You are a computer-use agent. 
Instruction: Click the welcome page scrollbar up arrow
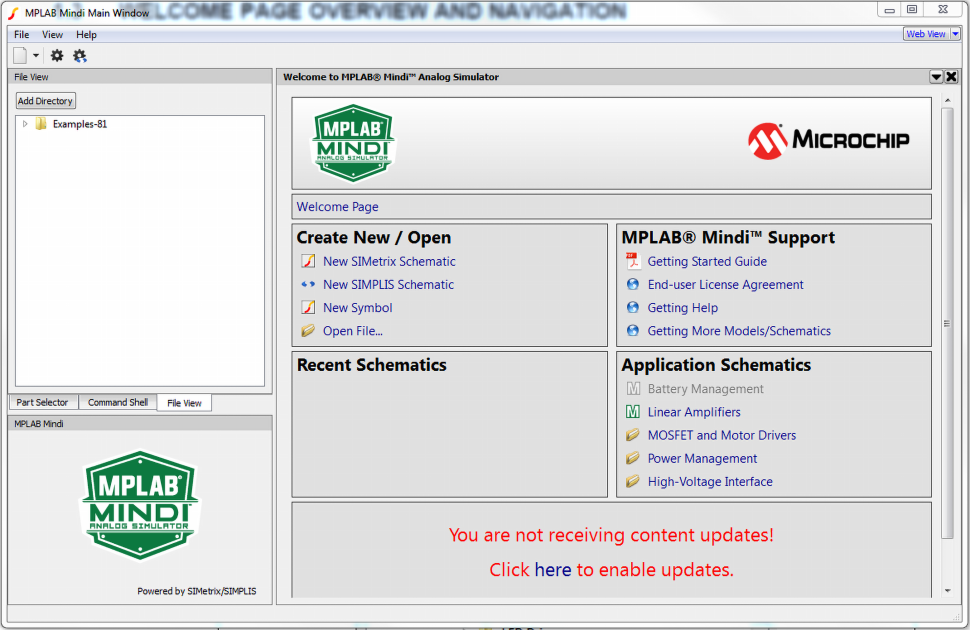[x=947, y=100]
